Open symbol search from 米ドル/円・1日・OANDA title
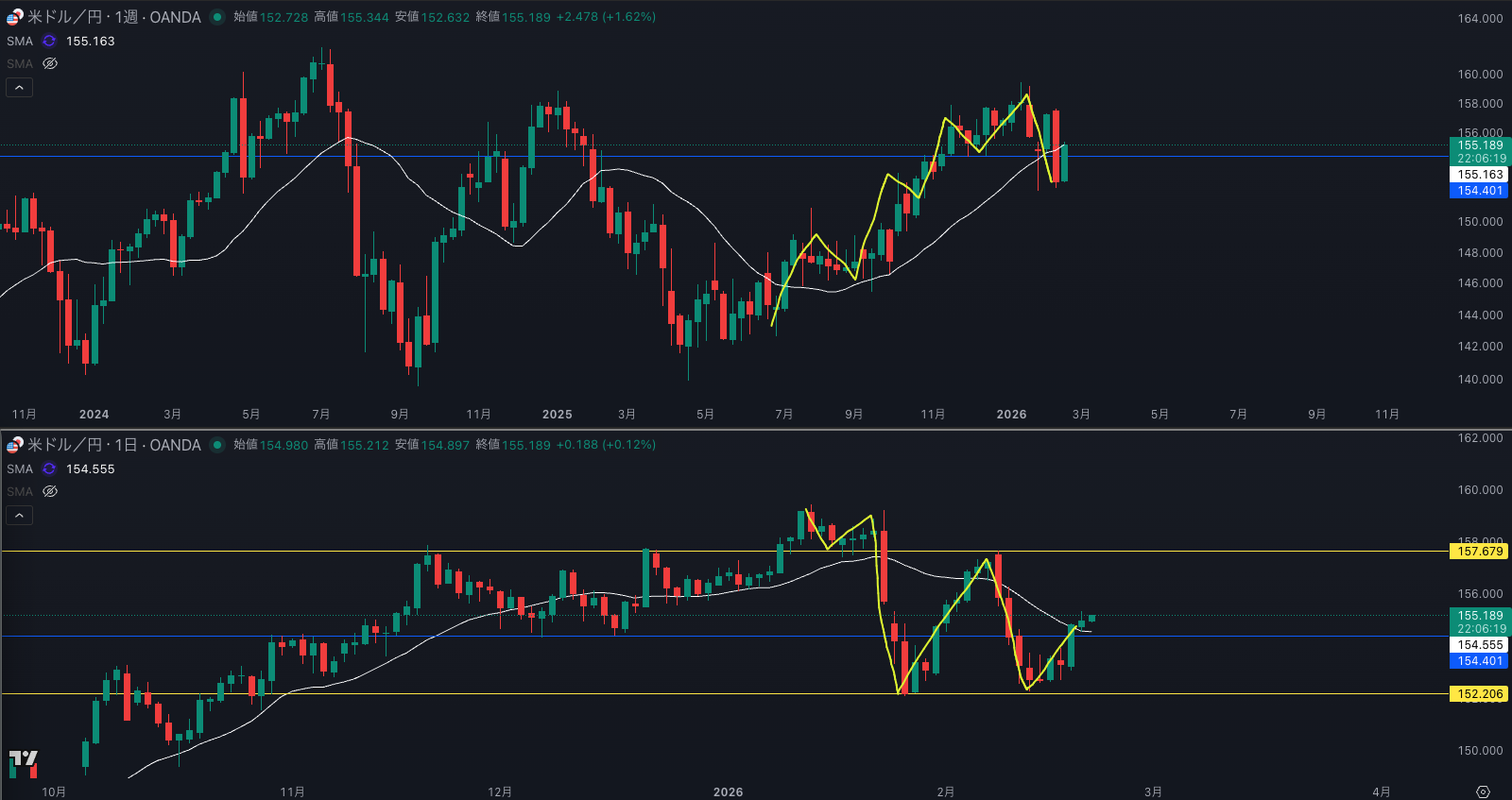 pyautogui.click(x=113, y=445)
